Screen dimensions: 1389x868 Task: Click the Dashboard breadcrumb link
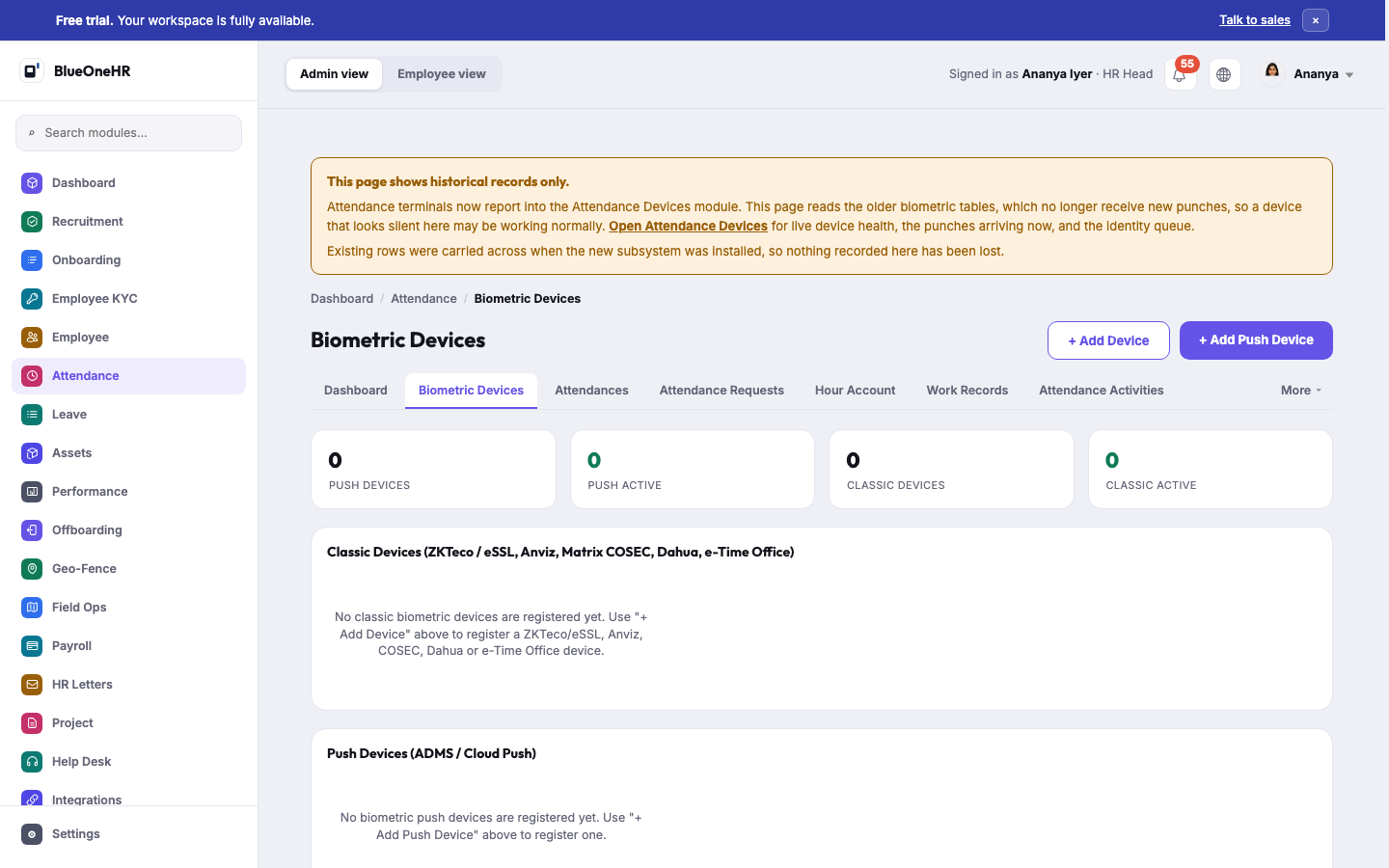(341, 299)
